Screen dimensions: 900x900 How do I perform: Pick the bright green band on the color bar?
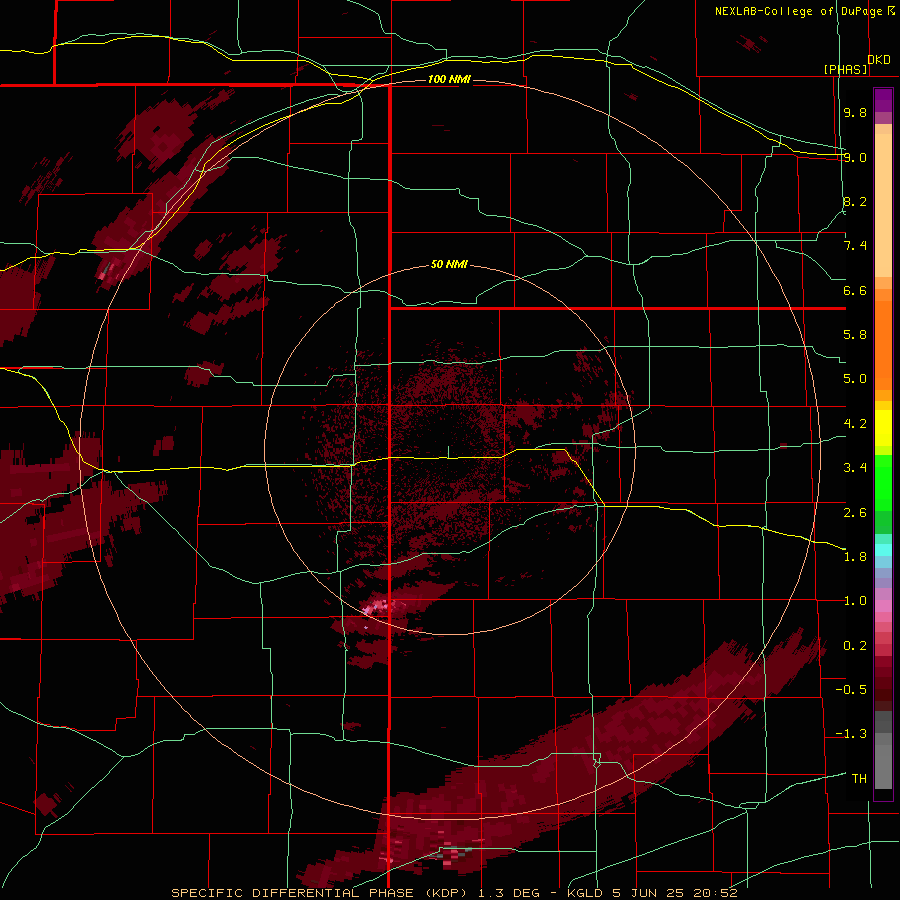pyautogui.click(x=883, y=483)
